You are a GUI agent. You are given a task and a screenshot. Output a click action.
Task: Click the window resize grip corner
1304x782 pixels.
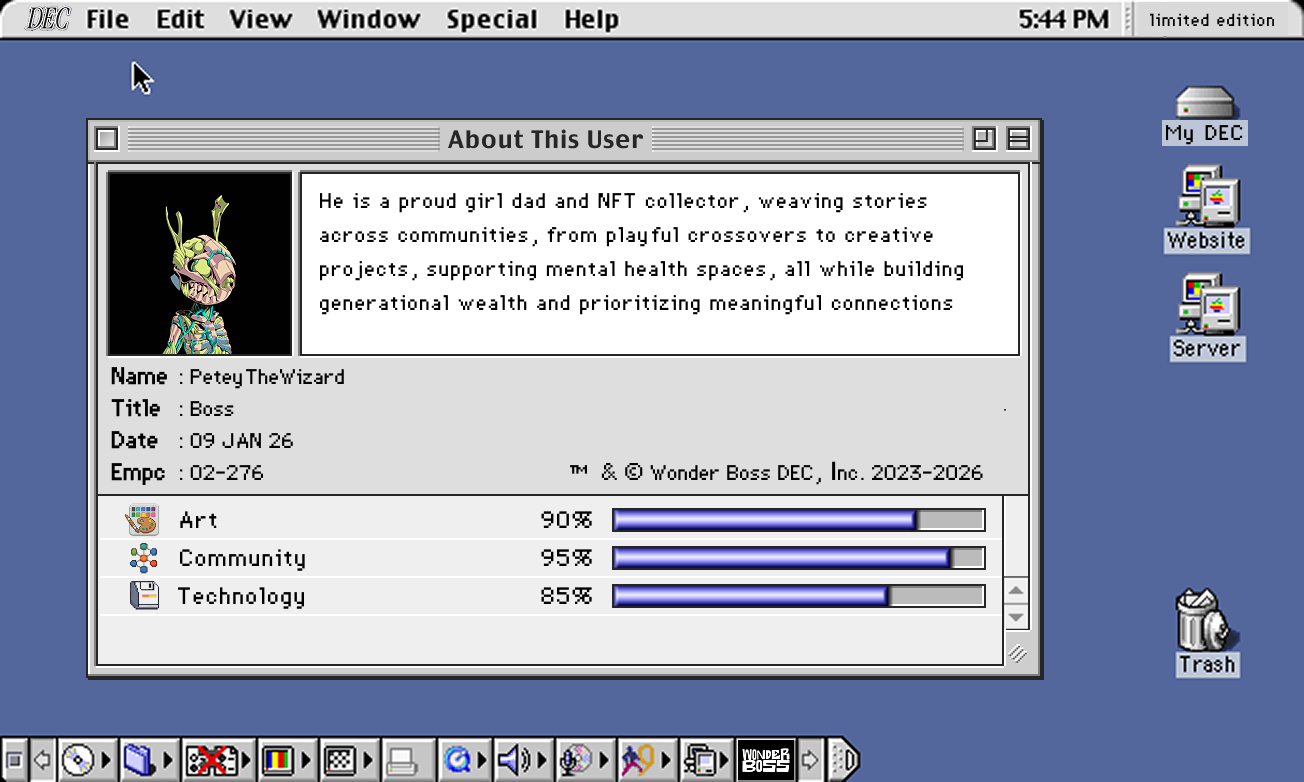point(1017,653)
